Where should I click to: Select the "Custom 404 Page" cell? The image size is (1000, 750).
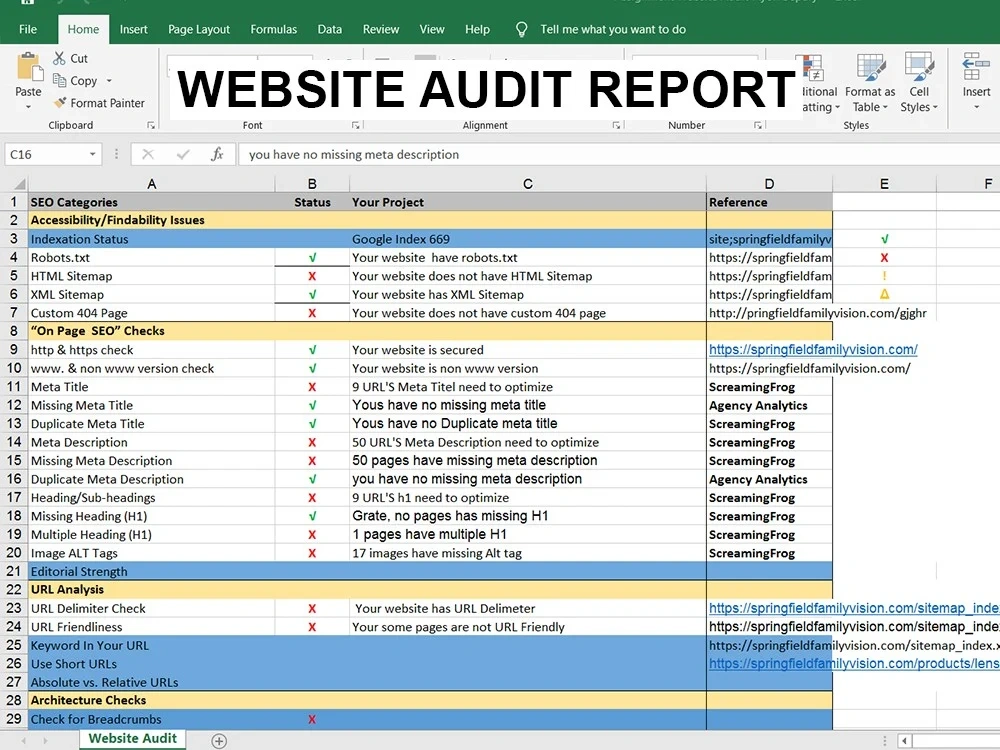(152, 313)
